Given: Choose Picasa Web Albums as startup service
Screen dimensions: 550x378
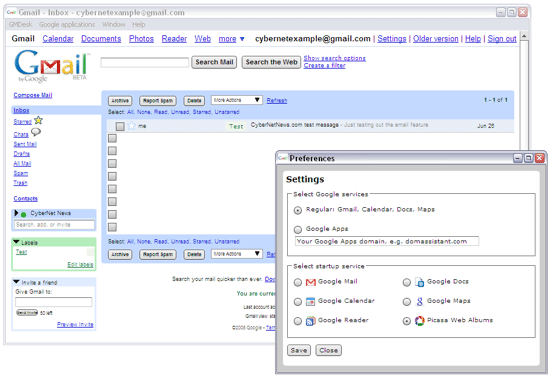Looking at the screenshot, I should [x=407, y=321].
